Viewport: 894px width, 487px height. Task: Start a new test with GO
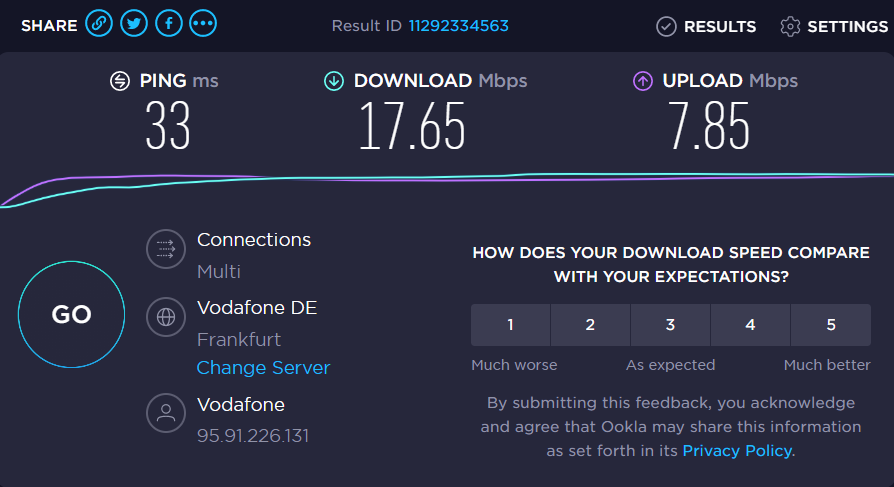(x=71, y=314)
